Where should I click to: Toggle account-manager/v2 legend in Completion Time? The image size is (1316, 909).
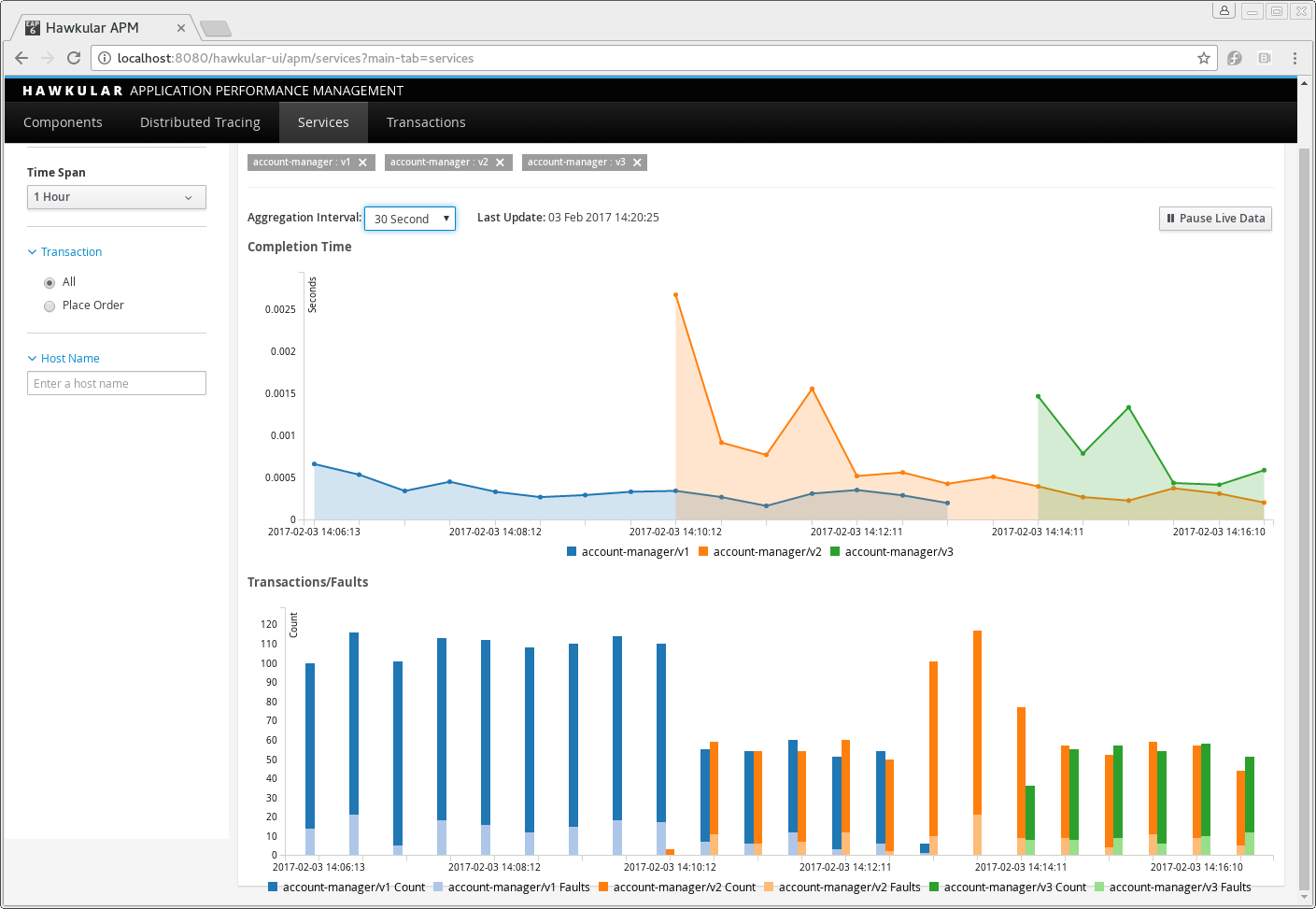760,552
